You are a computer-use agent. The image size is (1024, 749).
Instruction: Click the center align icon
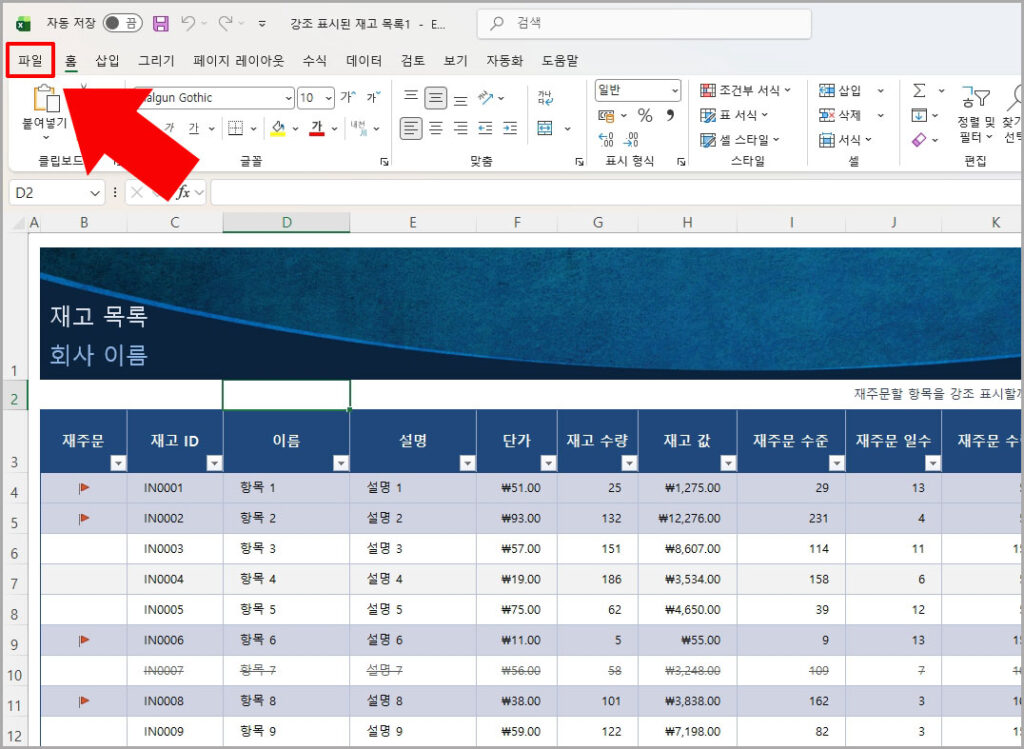pyautogui.click(x=436, y=128)
